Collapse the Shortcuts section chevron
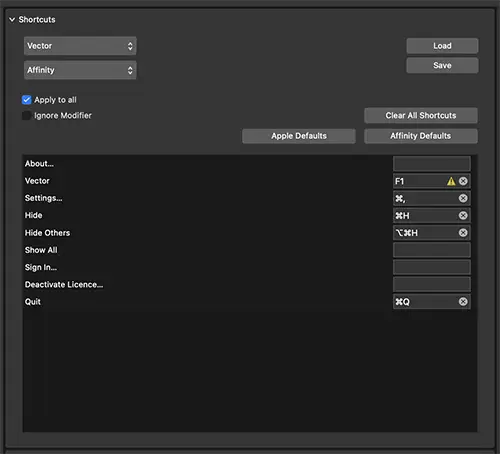The width and height of the screenshot is (500, 454). [x=12, y=20]
